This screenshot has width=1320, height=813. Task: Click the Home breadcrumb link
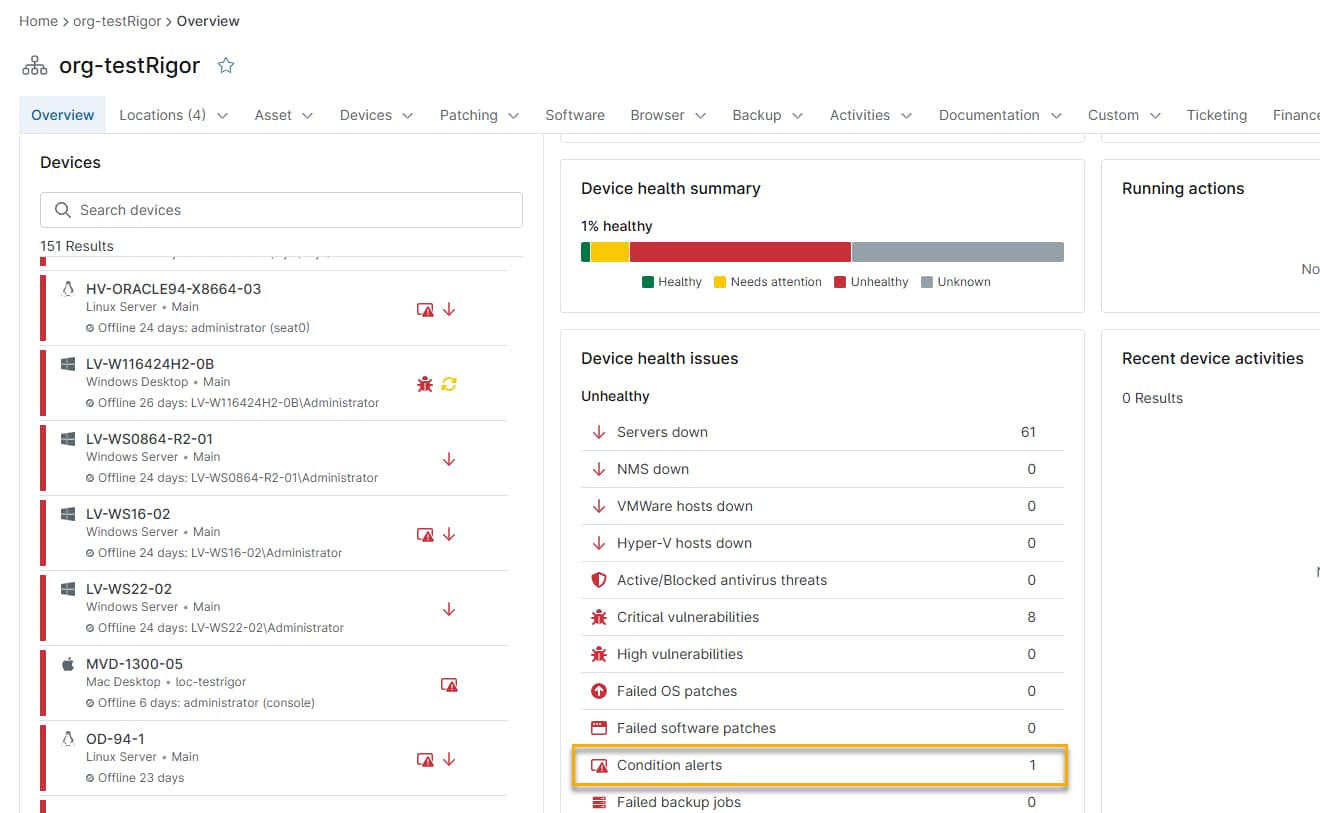[x=38, y=21]
